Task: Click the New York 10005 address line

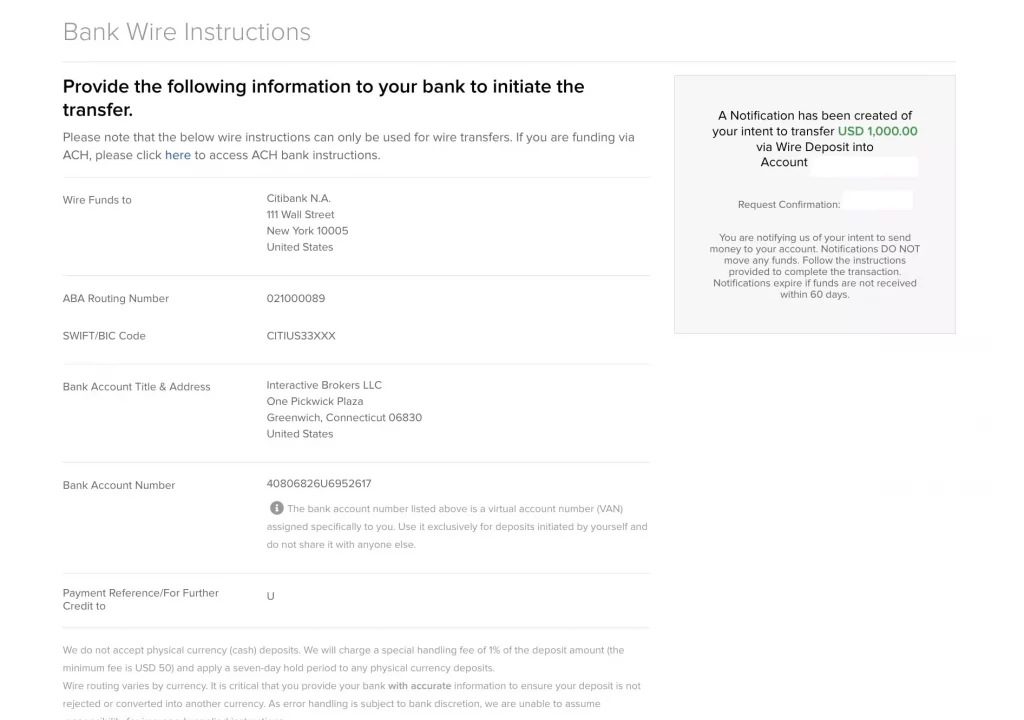Action: click(x=307, y=231)
